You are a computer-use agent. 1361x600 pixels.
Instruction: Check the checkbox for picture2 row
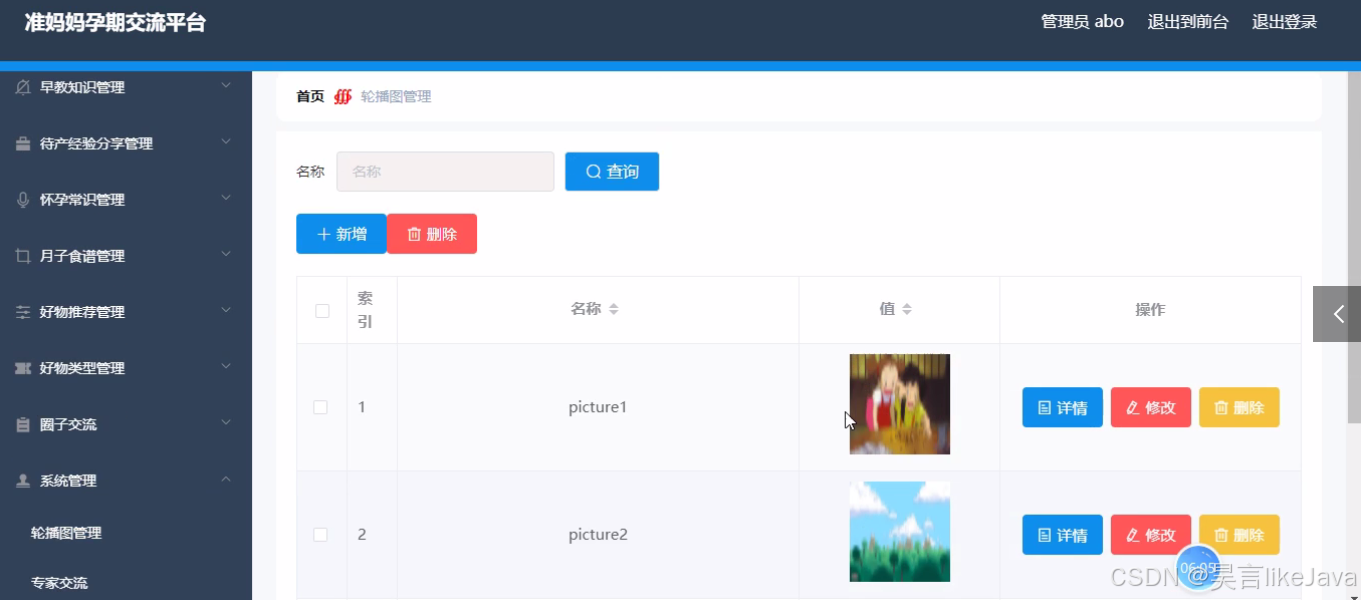click(x=320, y=535)
